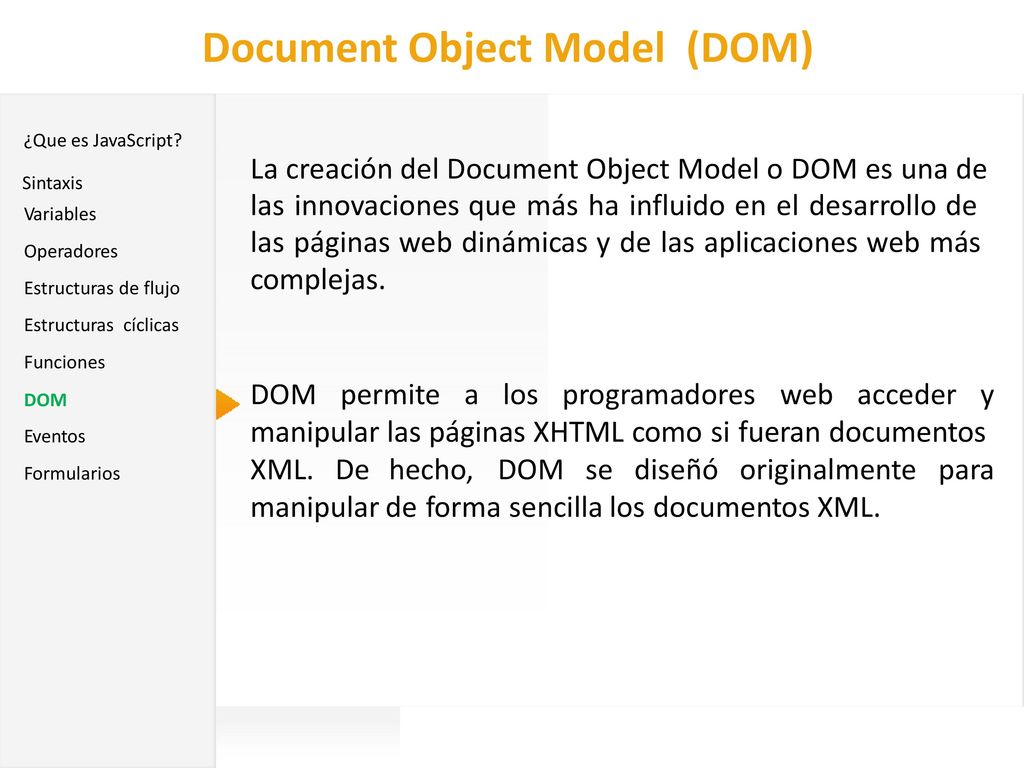This screenshot has width=1024, height=768.
Task: Select the highlighted DOM entry
Action: click(45, 400)
